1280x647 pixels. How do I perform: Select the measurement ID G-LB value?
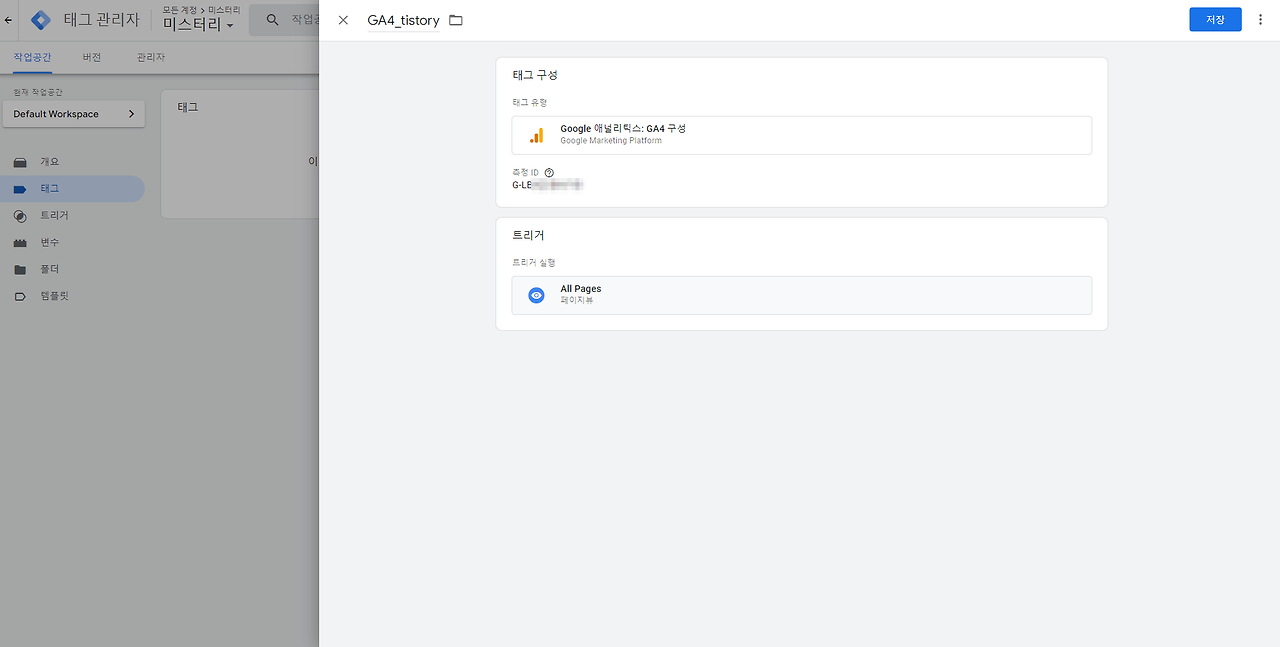[x=547, y=185]
